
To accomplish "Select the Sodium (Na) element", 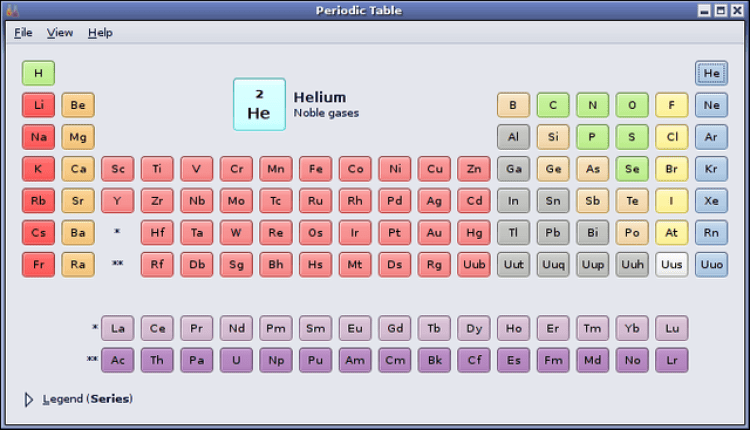I will [x=38, y=137].
